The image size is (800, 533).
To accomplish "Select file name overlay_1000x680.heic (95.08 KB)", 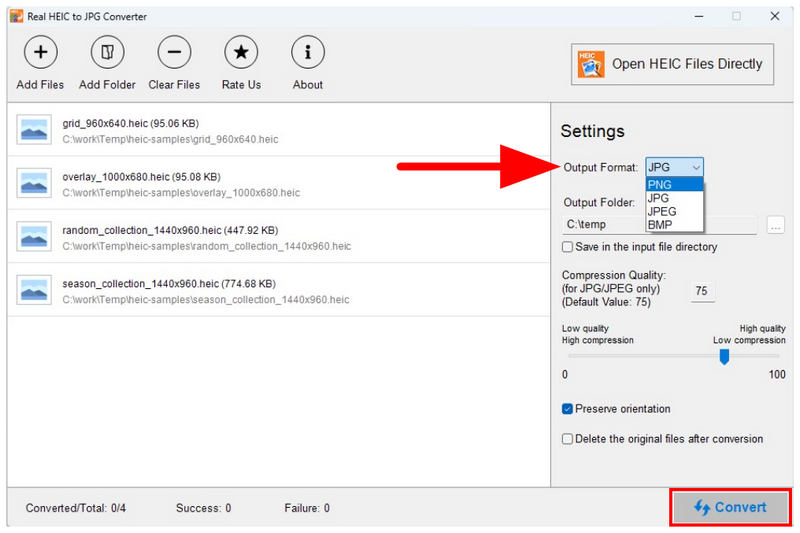I will pyautogui.click(x=141, y=177).
